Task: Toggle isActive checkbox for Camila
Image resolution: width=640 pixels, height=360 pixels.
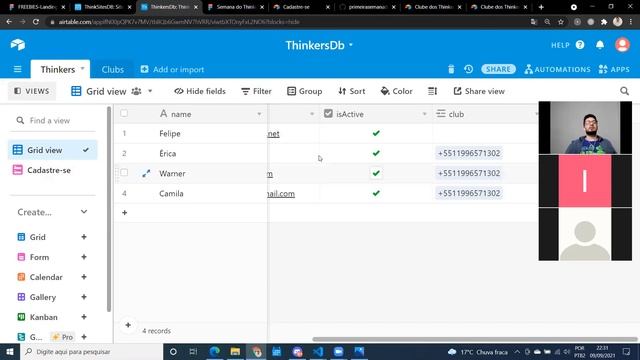Action: [376, 193]
